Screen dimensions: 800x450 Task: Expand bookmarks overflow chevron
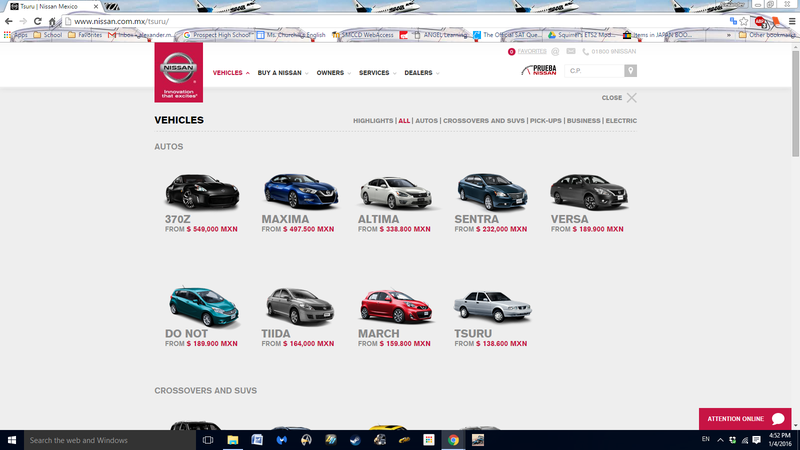click(729, 35)
